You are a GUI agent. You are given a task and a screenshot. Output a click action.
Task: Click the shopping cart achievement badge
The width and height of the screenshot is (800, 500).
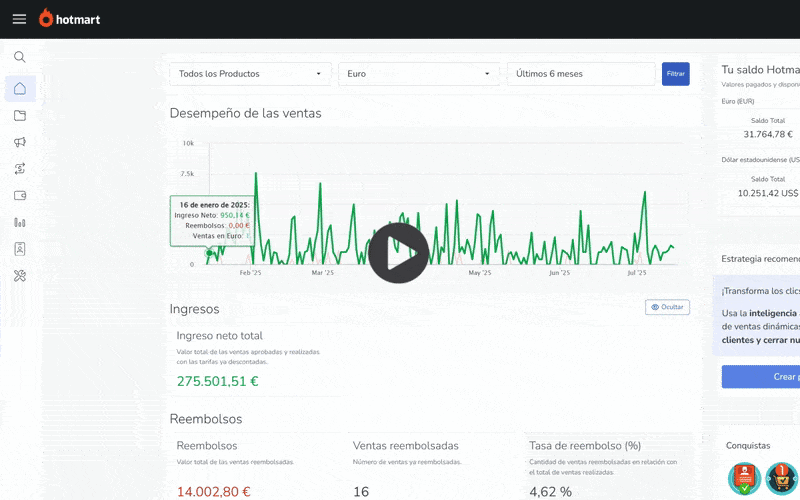pos(782,479)
